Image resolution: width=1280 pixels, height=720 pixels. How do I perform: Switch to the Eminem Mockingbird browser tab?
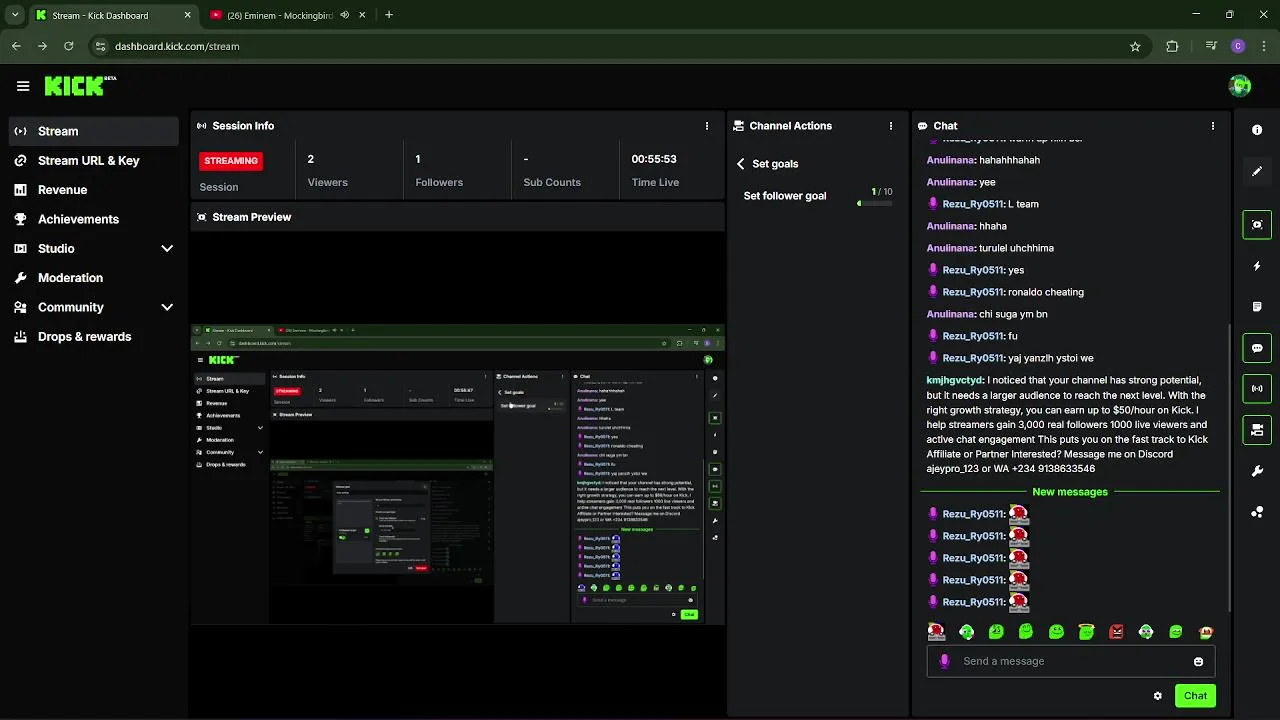click(x=286, y=15)
